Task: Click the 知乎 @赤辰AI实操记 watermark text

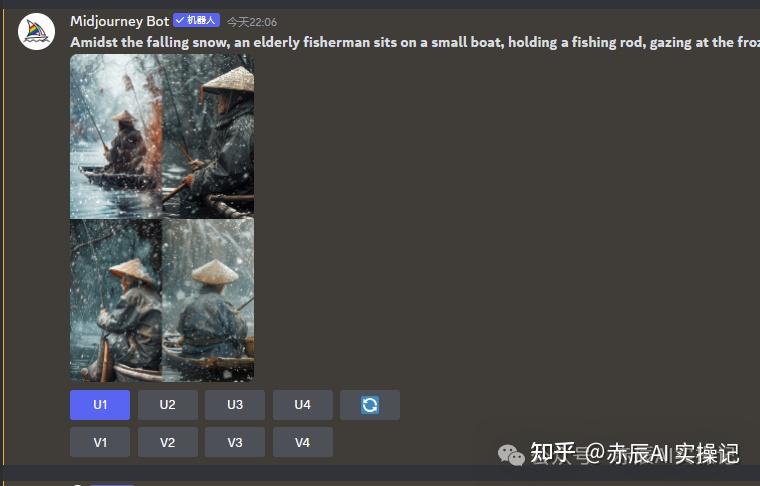Action: 634,454
